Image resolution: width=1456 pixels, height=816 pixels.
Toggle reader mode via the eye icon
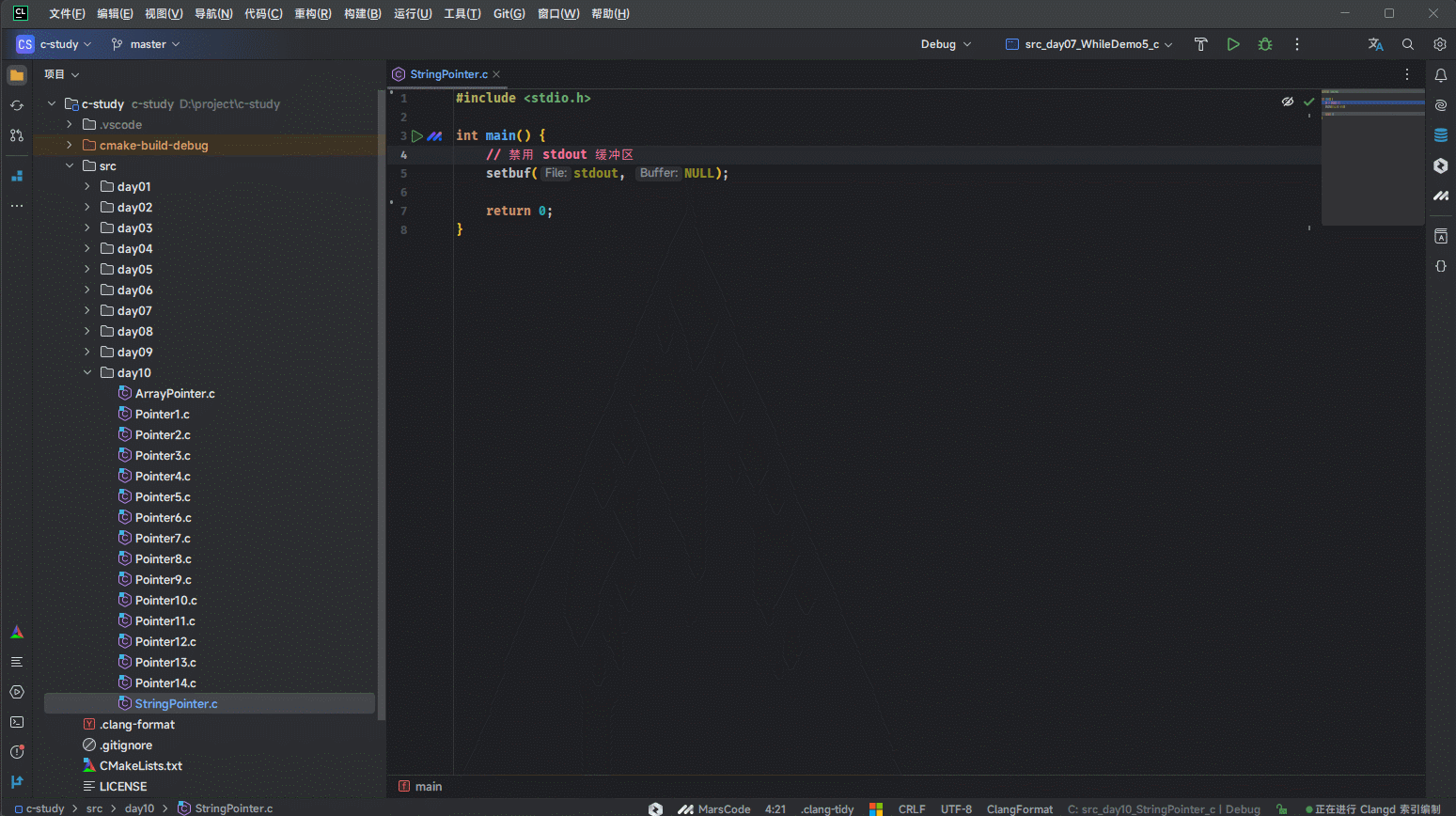(1288, 102)
